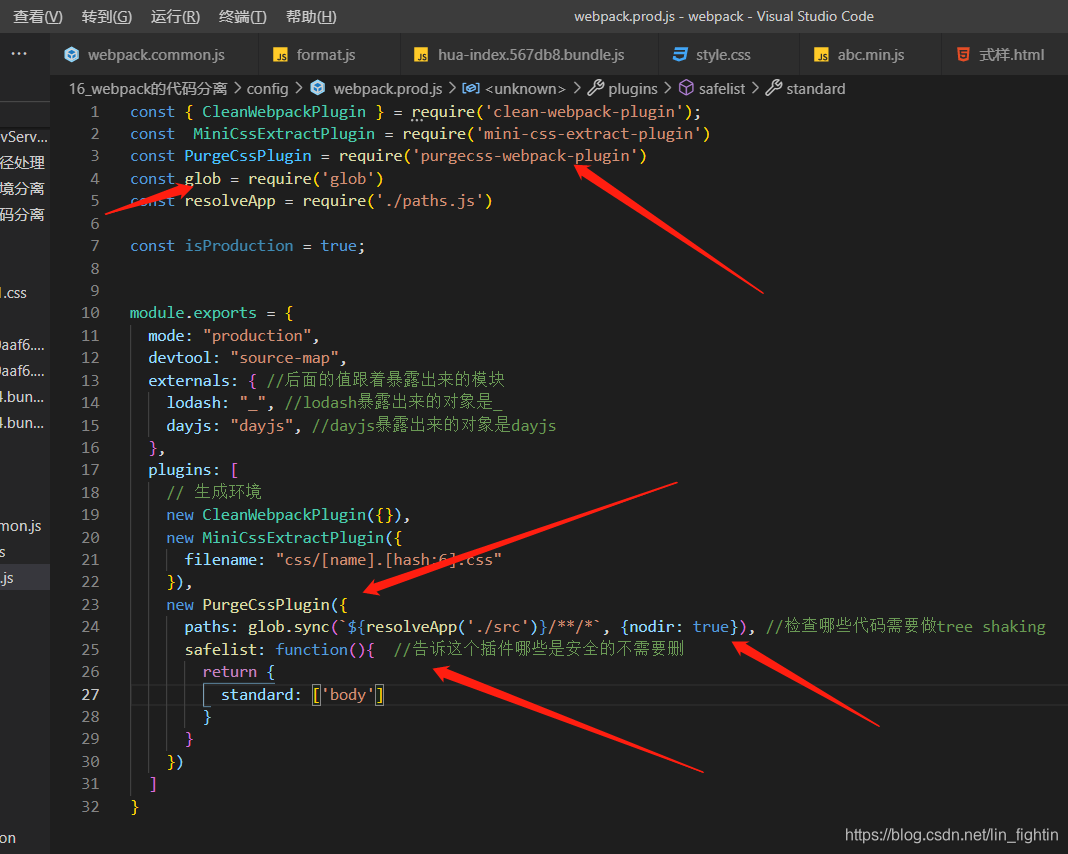This screenshot has height=854, width=1068.
Task: Click the HTML5 icon on 式样.html tab
Action: click(963, 54)
